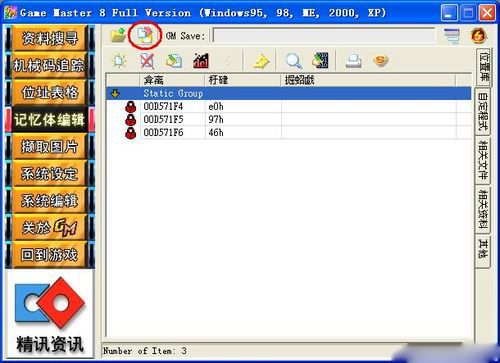Click the GM Save input field
This screenshot has height=363, width=500.
tap(324, 36)
